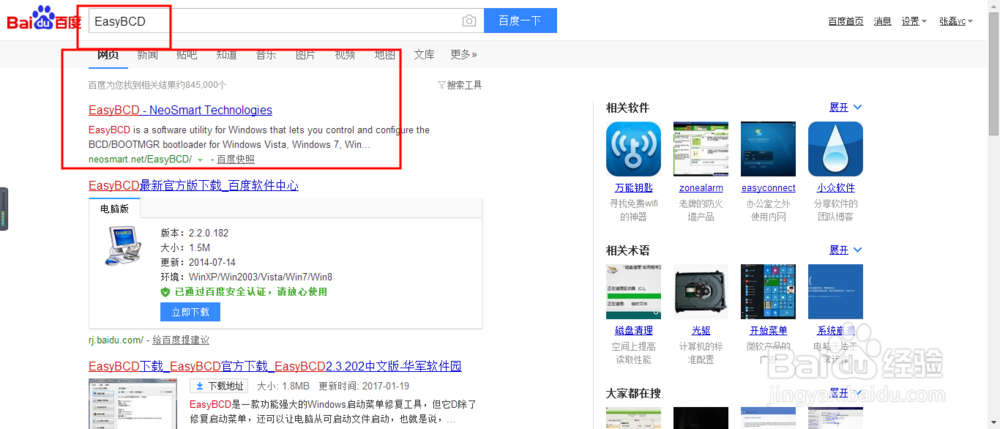Switch to the 新闻 tab
Viewport: 1000px width, 429px height.
click(x=147, y=55)
